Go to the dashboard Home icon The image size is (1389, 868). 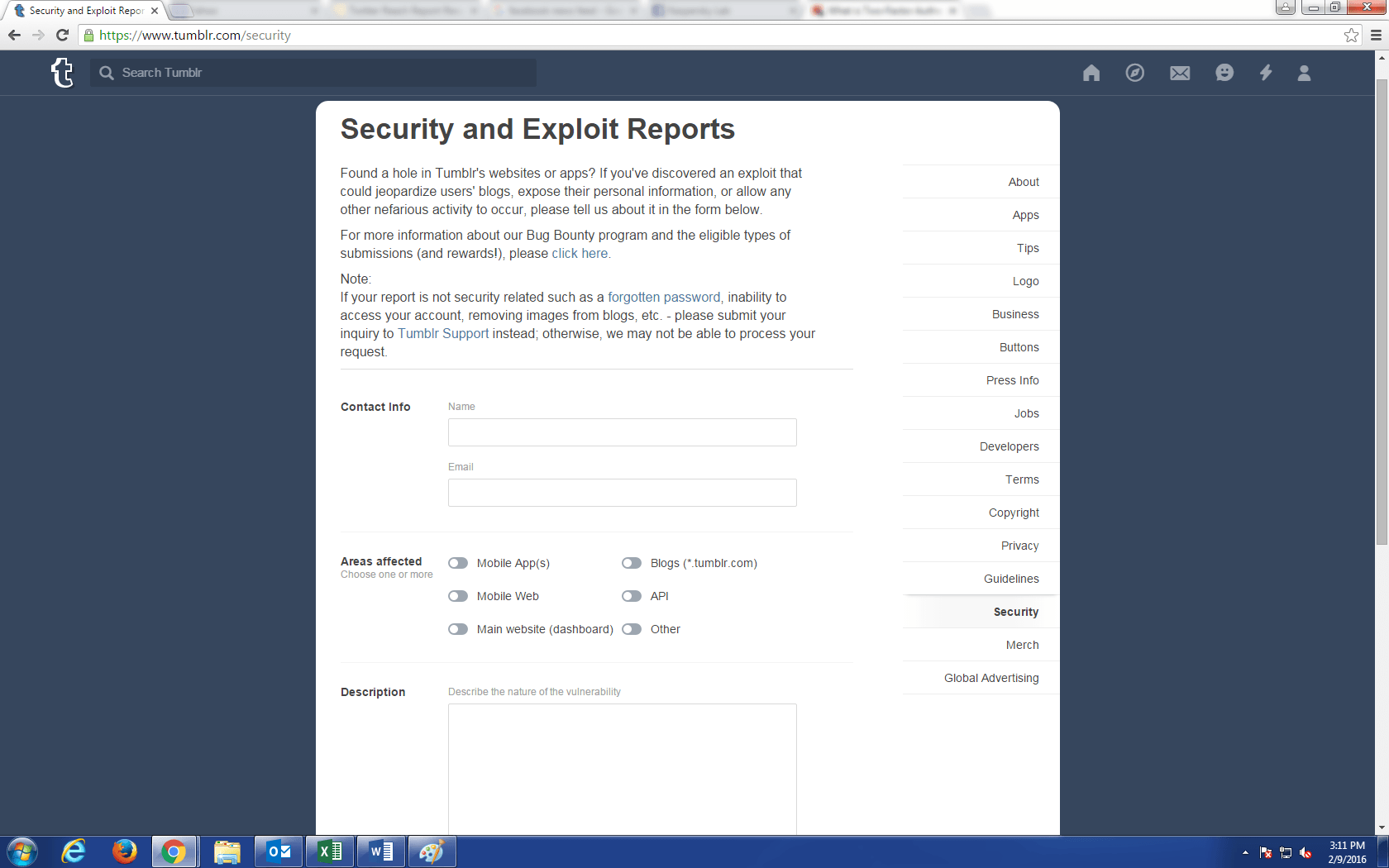coord(1091,73)
